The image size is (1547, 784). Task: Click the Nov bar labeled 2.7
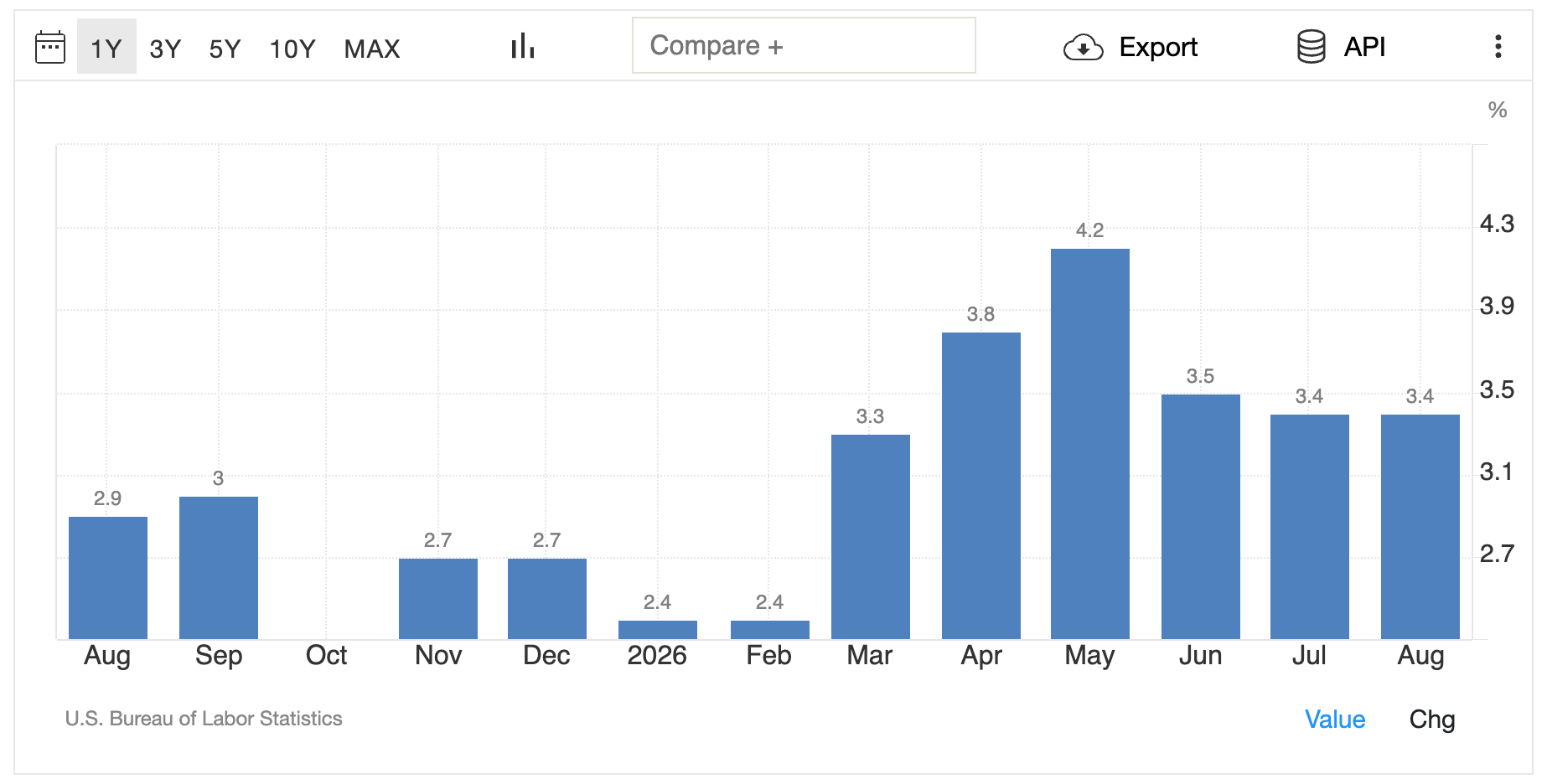(438, 599)
